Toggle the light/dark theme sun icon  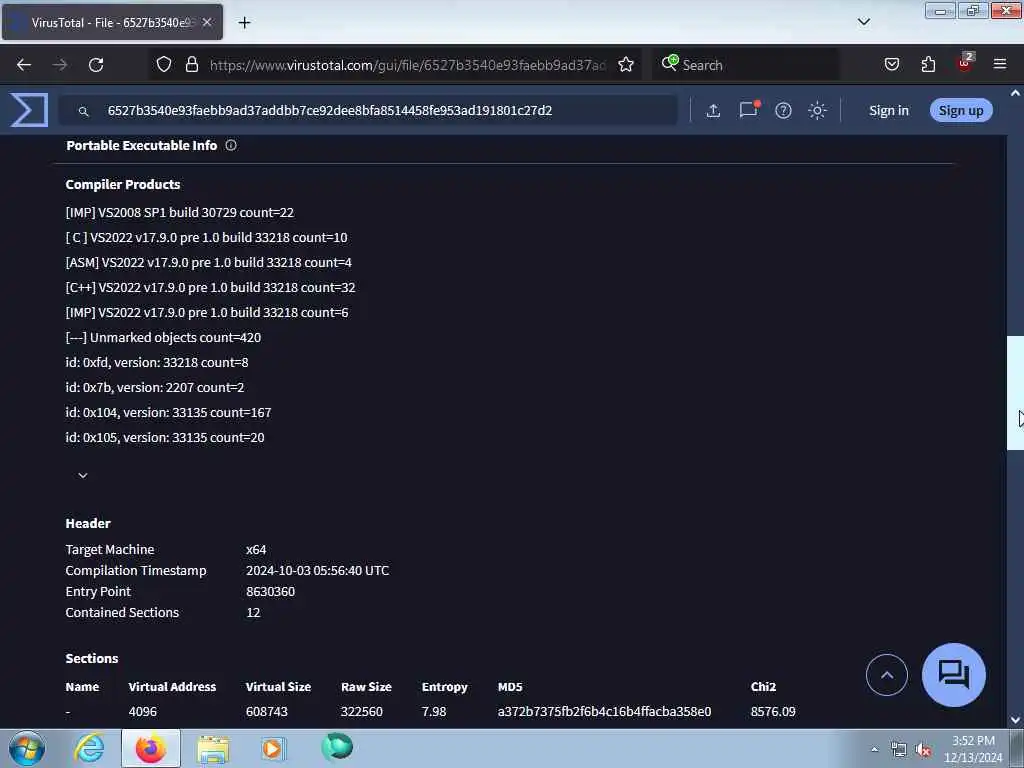[x=817, y=111]
